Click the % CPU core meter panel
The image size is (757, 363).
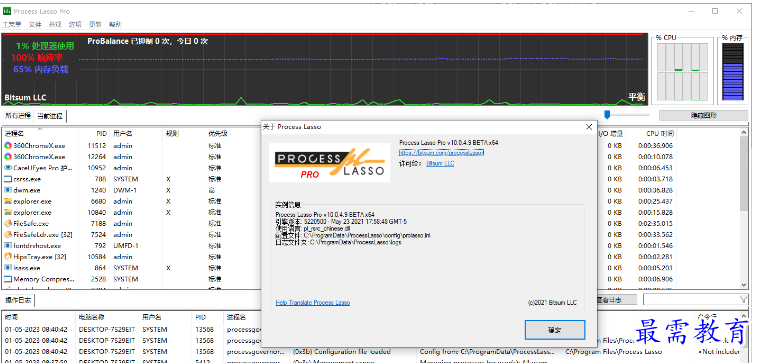681,72
